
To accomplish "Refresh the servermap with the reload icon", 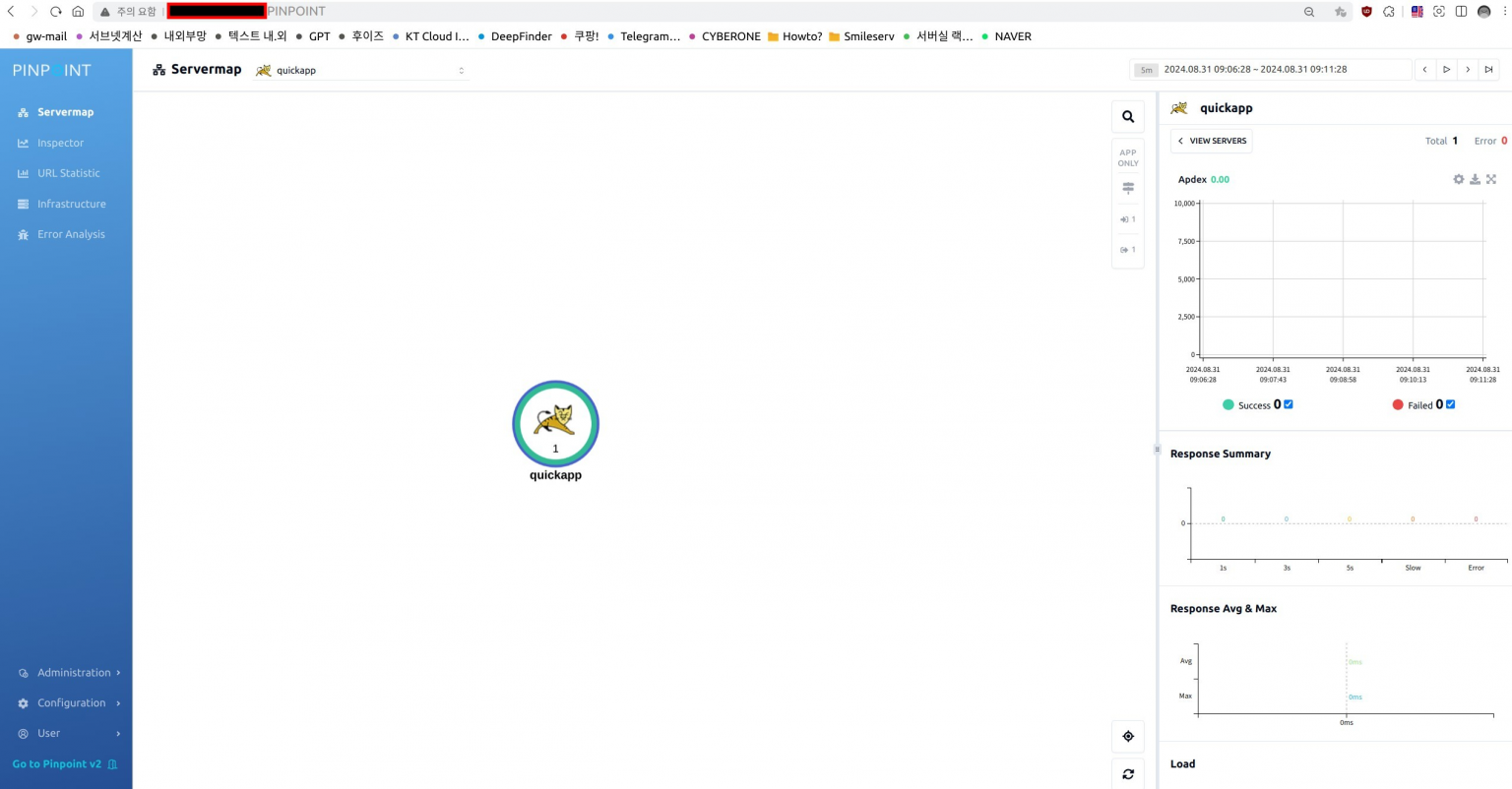I will (1128, 774).
